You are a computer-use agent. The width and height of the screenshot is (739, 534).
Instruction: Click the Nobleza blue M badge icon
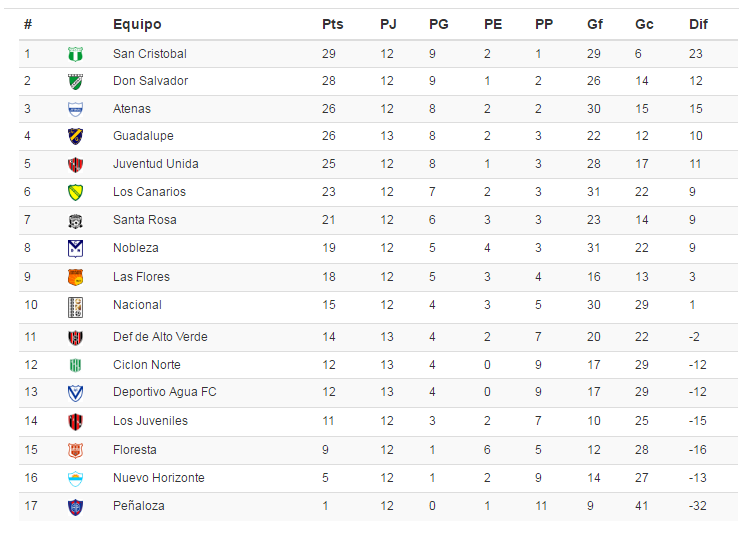point(75,248)
